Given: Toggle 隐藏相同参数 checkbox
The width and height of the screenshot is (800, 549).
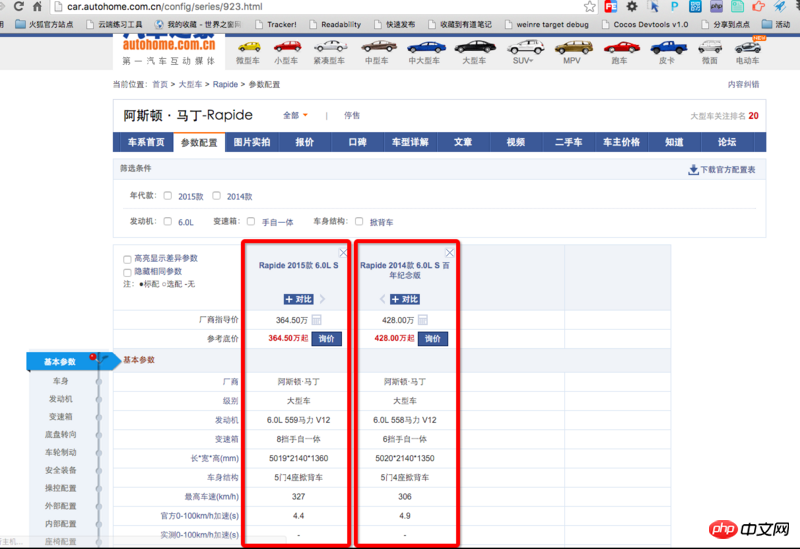Looking at the screenshot, I should (x=128, y=272).
